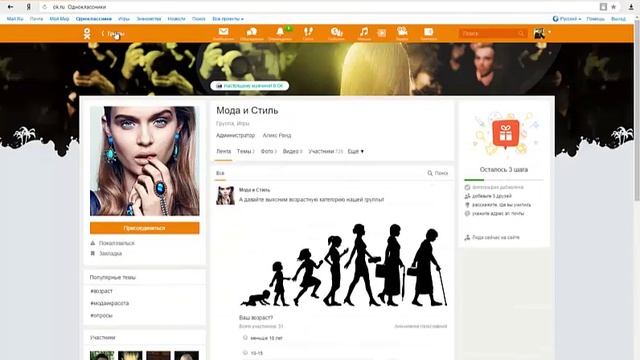Open Новости link in top strip

(176, 19)
